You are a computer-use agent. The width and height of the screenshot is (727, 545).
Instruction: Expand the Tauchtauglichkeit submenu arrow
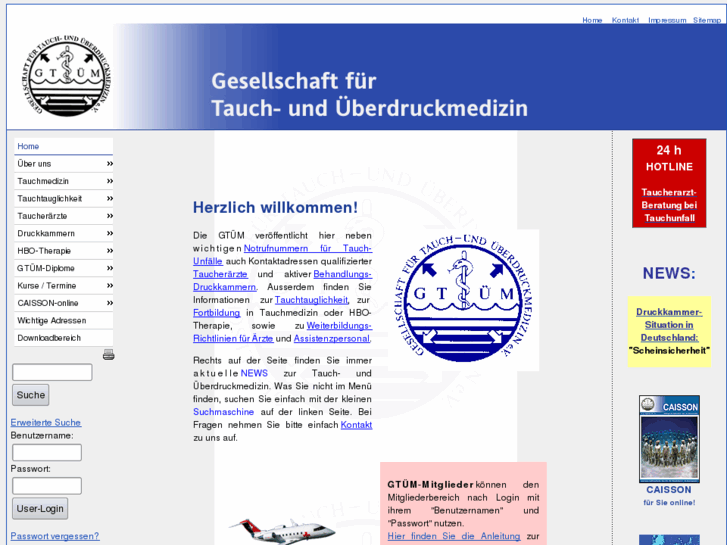(110, 198)
